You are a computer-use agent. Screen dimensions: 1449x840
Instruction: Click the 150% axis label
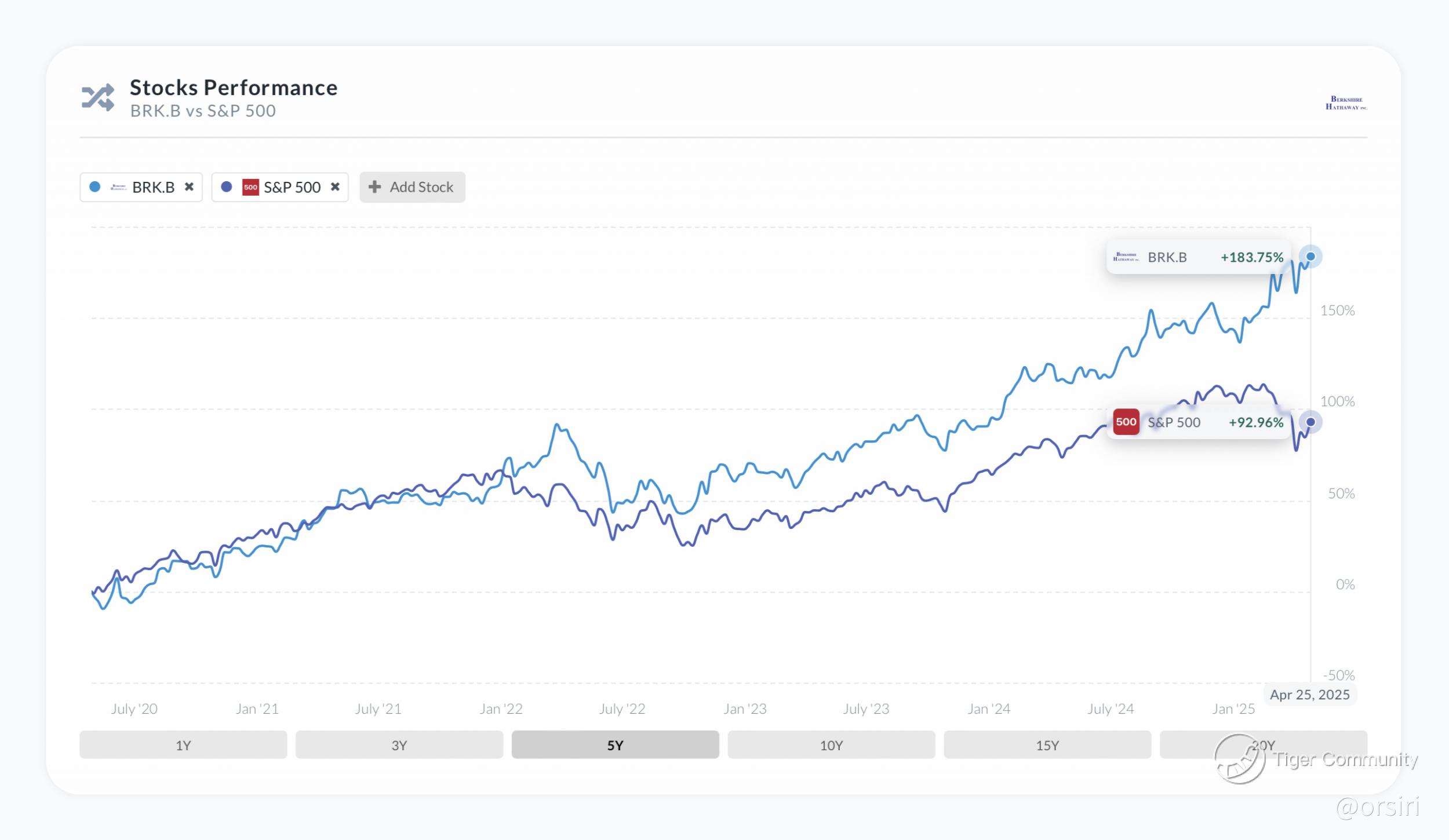(1338, 311)
